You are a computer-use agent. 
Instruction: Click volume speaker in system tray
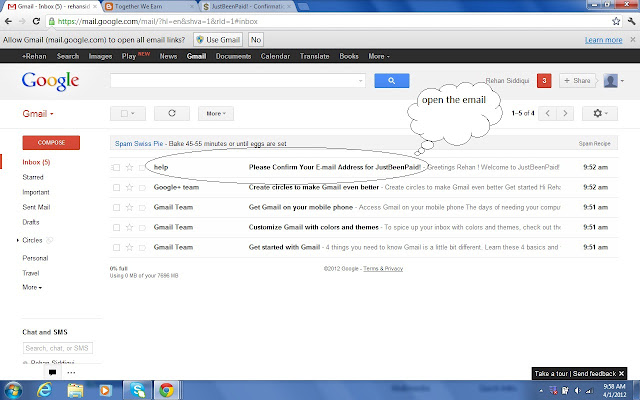point(578,391)
